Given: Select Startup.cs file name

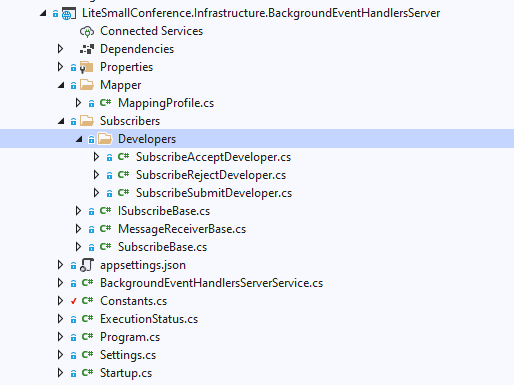Looking at the screenshot, I should coord(126,373).
